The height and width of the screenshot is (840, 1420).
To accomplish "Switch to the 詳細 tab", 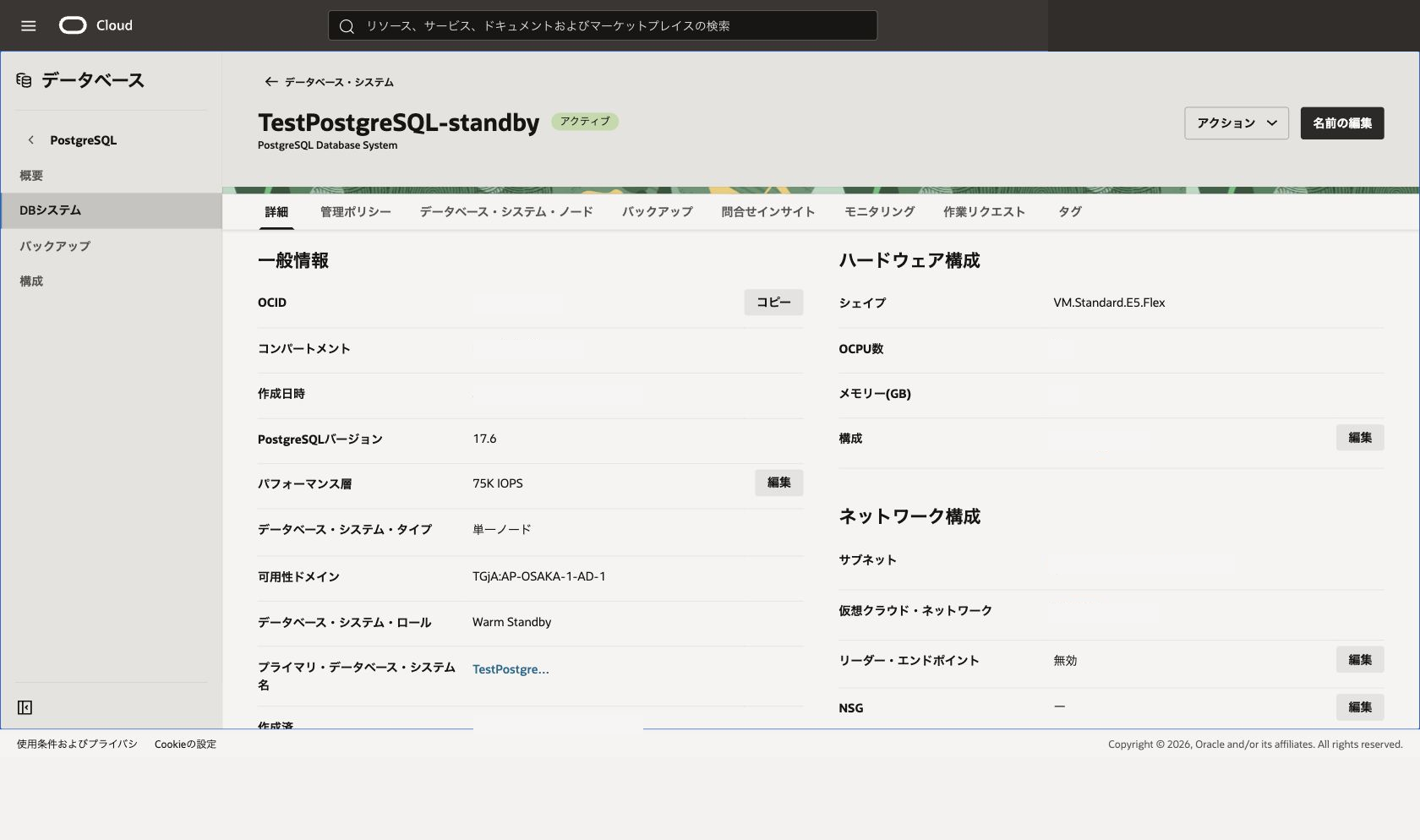I will pyautogui.click(x=276, y=212).
